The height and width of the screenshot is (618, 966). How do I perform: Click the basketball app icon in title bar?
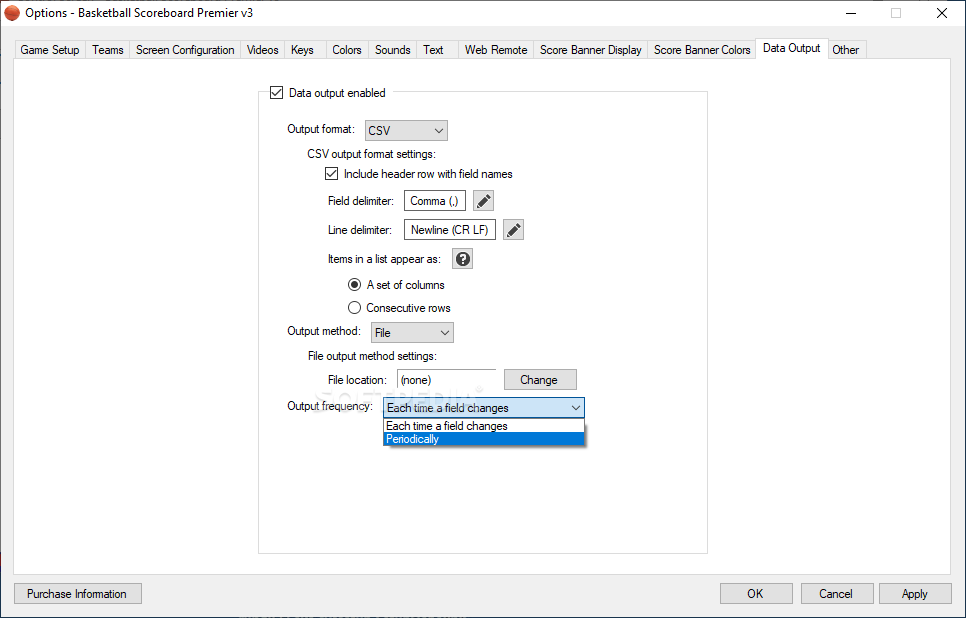12,13
